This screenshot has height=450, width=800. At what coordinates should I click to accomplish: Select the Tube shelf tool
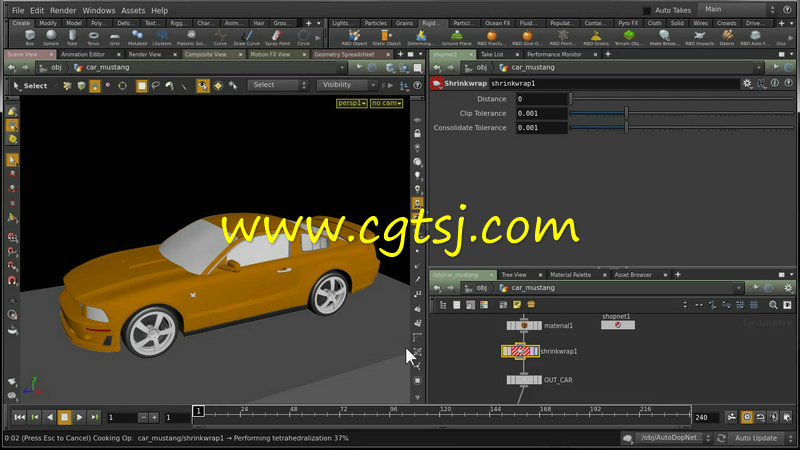tap(72, 37)
